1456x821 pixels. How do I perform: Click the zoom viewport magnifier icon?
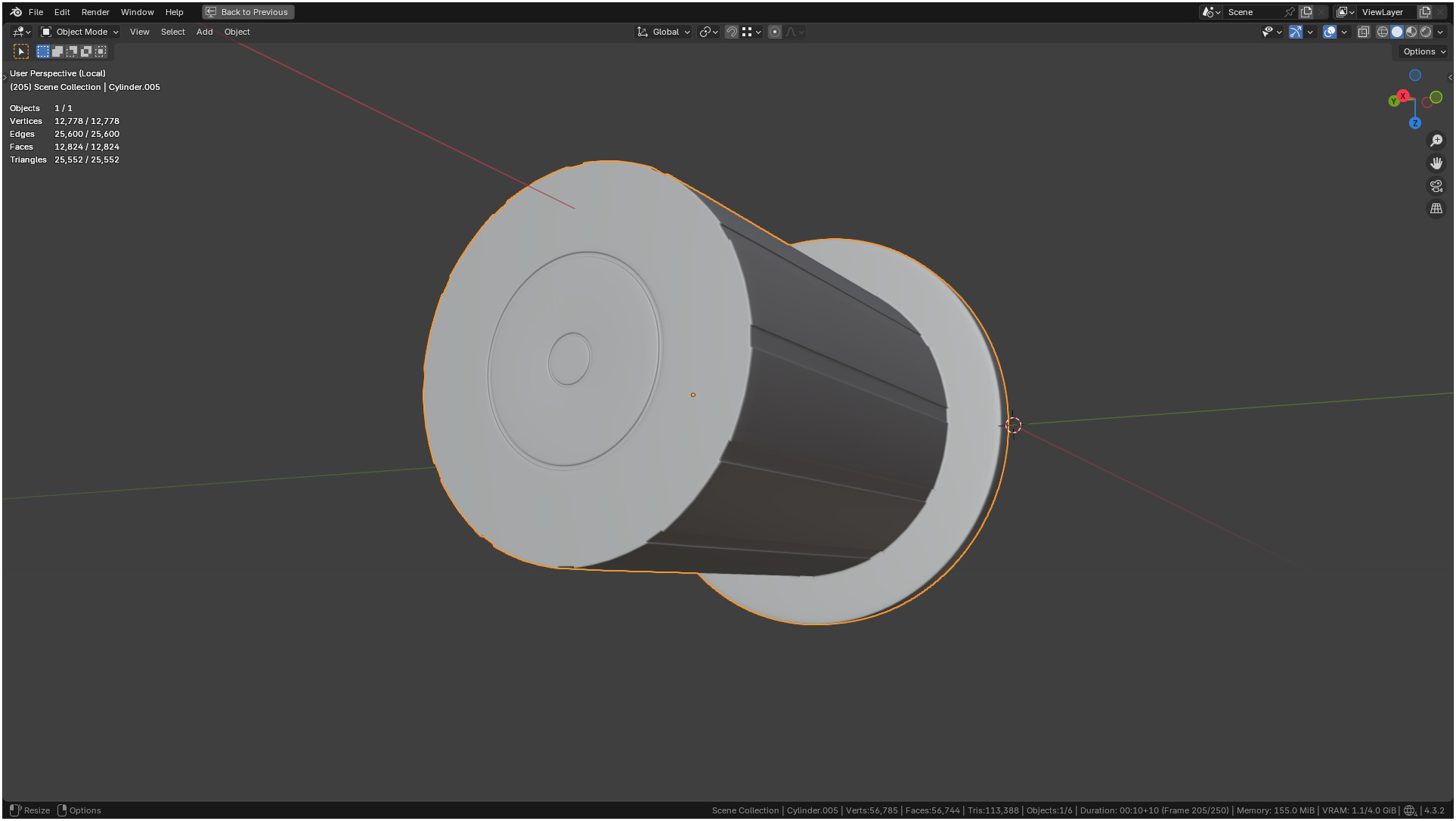pos(1436,141)
